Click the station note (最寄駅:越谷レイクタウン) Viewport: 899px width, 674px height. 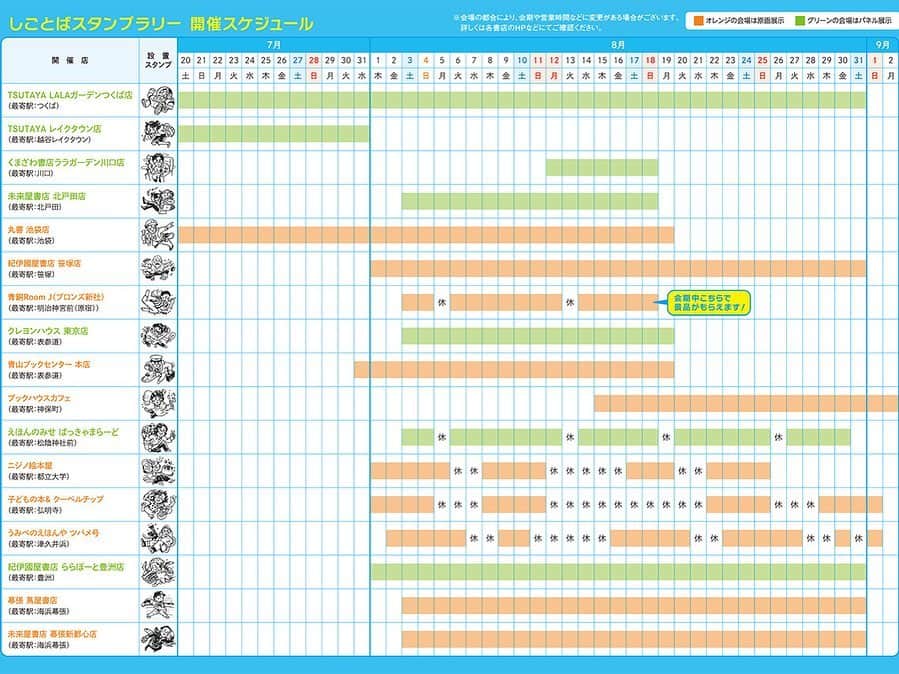click(49, 140)
